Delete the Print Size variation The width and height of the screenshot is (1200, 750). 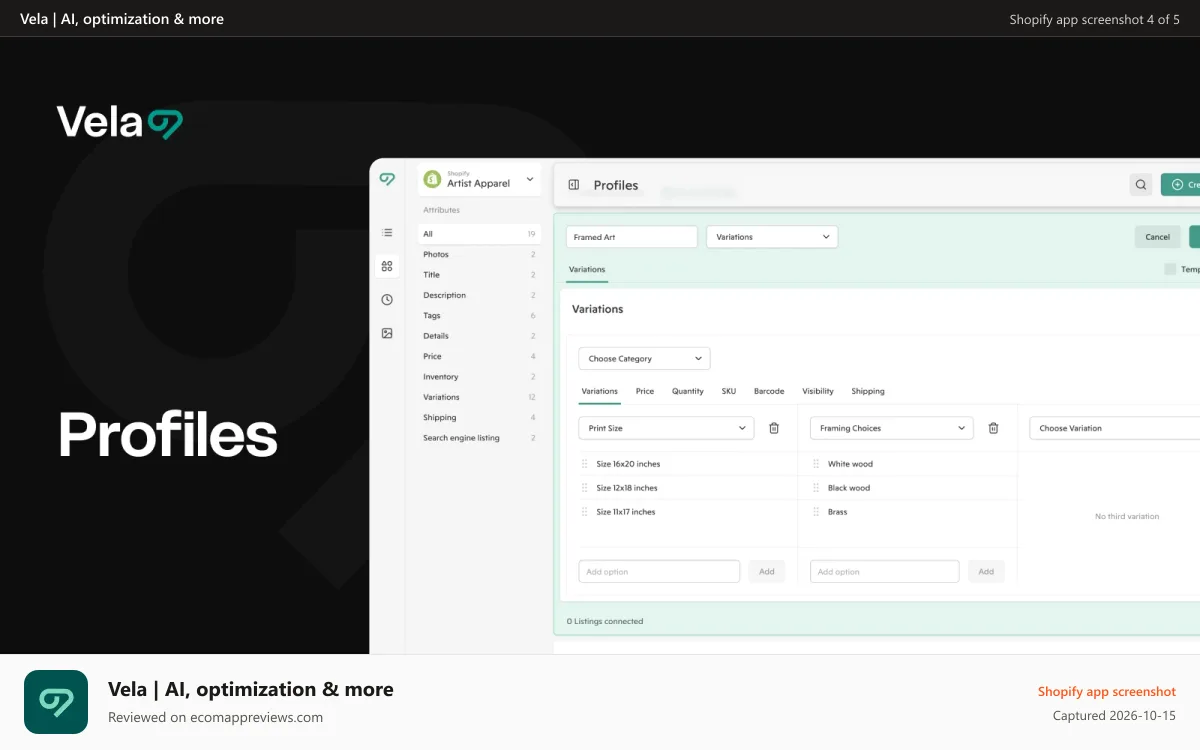pyautogui.click(x=774, y=428)
